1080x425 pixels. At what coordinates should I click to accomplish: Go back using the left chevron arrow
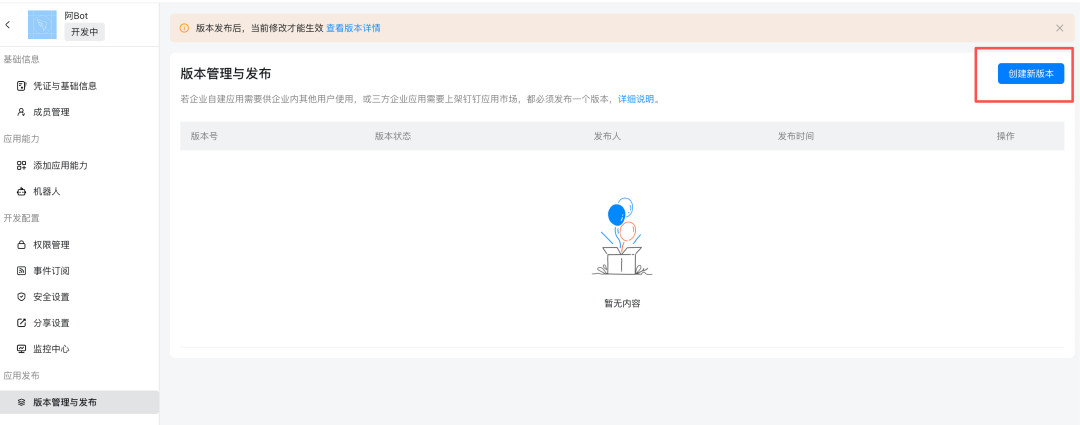[8, 25]
